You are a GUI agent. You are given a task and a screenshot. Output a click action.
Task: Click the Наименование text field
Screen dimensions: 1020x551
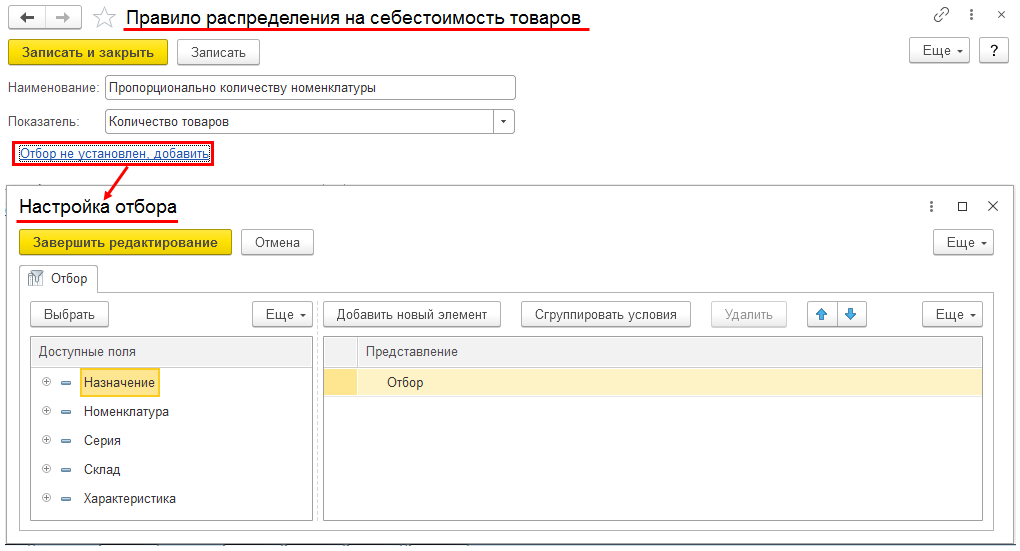310,88
